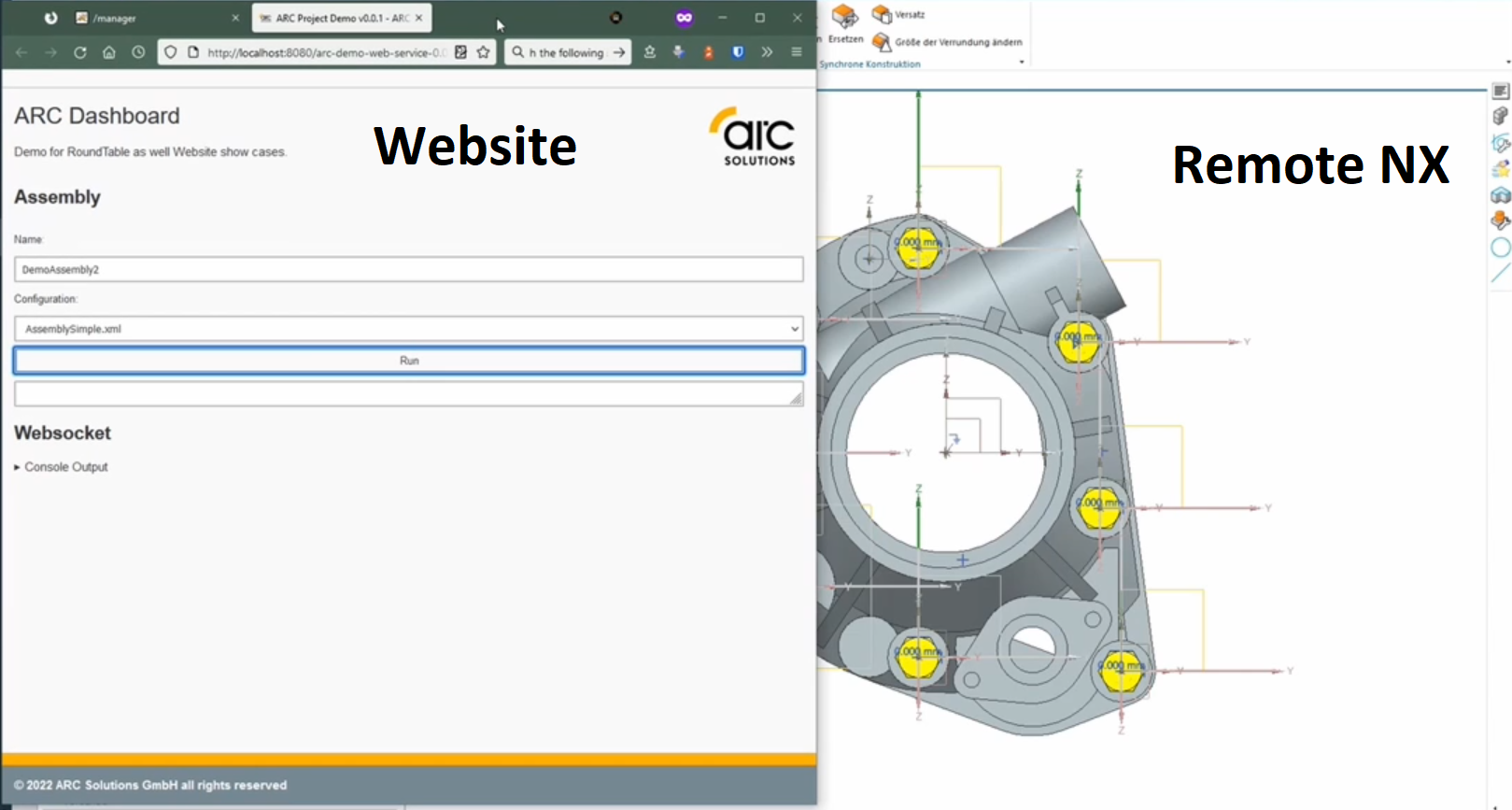The height and width of the screenshot is (810, 1512).
Task: Select the circle tool in NX side toolbar
Action: tap(1501, 248)
